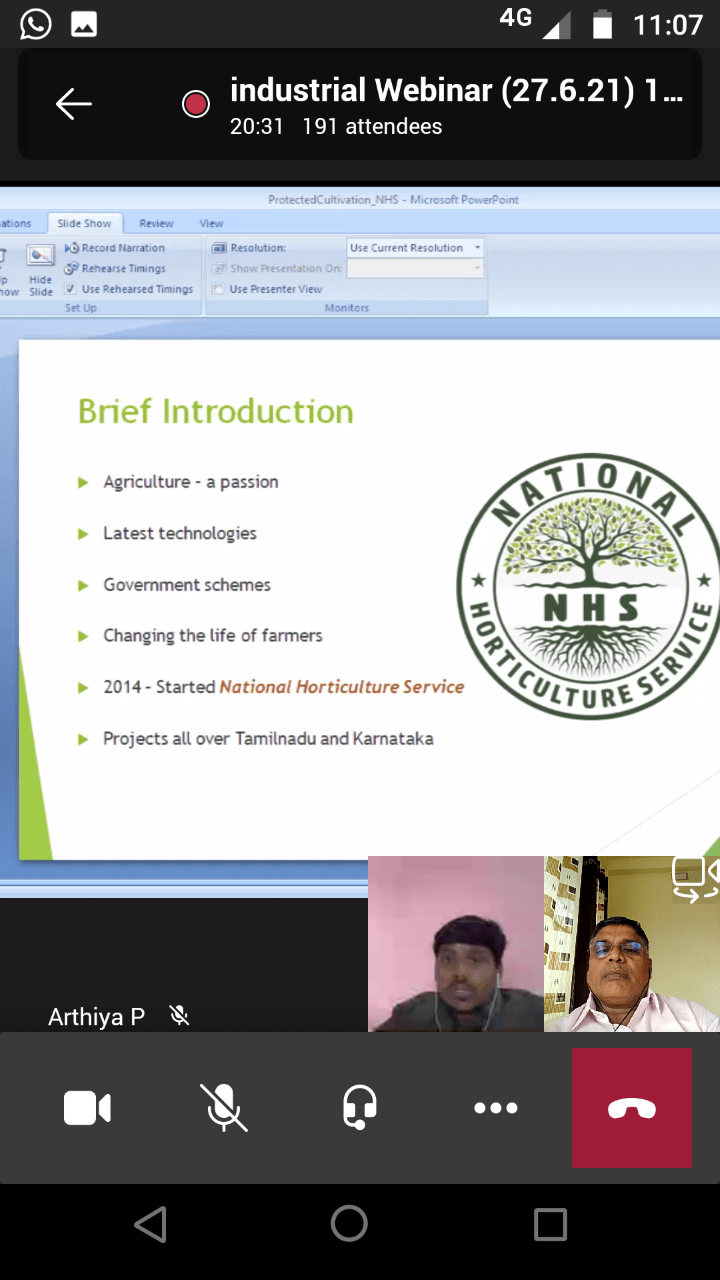Switch to the Review ribbon tab
720x1280 pixels.
156,223
